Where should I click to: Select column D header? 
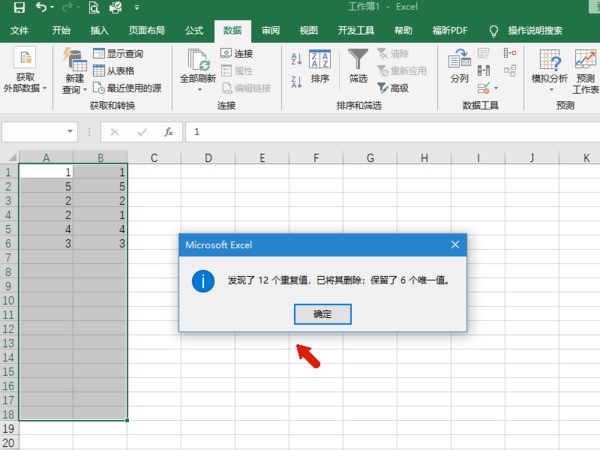pyautogui.click(x=207, y=157)
